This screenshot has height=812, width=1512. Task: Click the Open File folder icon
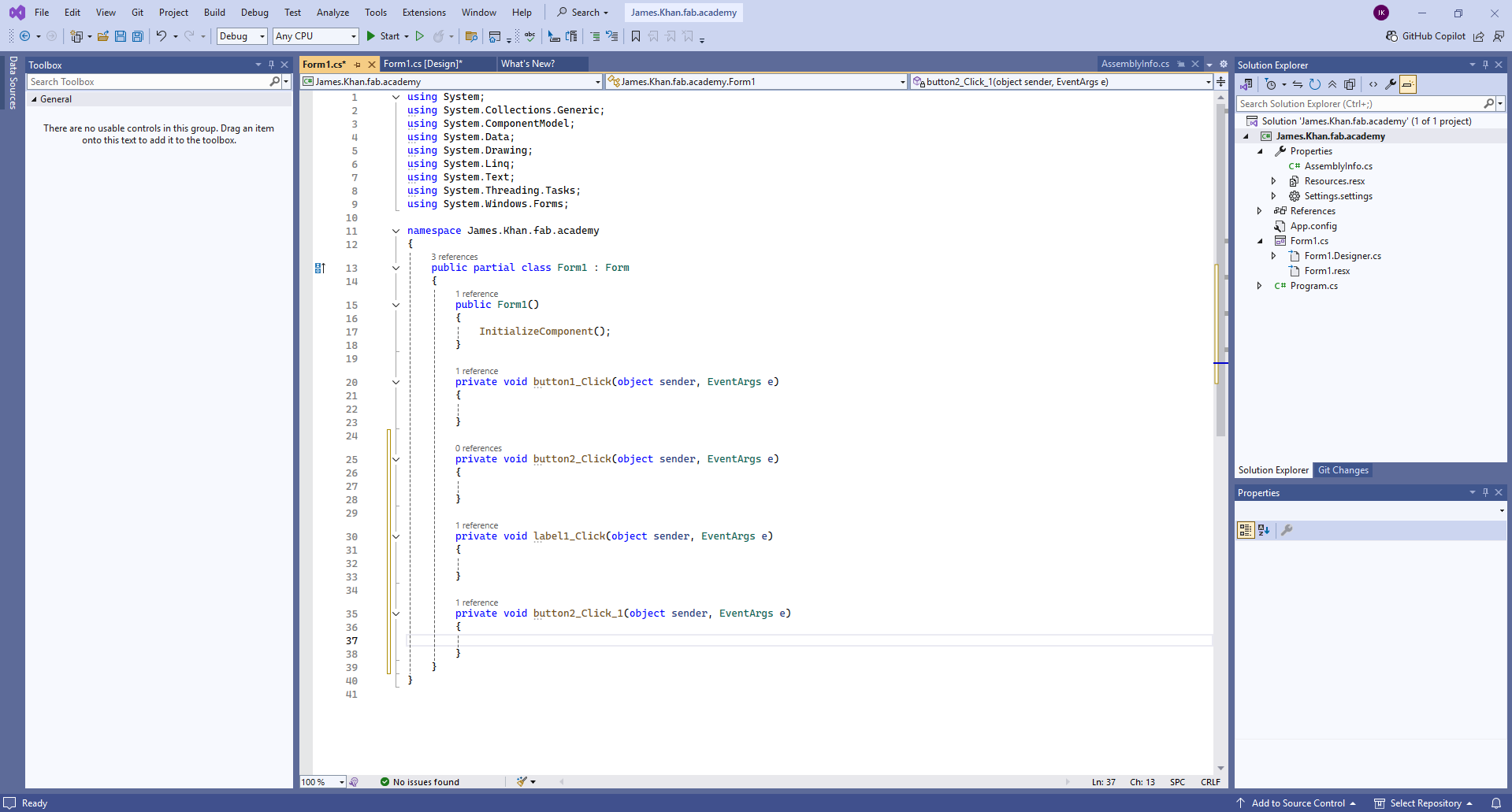tap(103, 36)
